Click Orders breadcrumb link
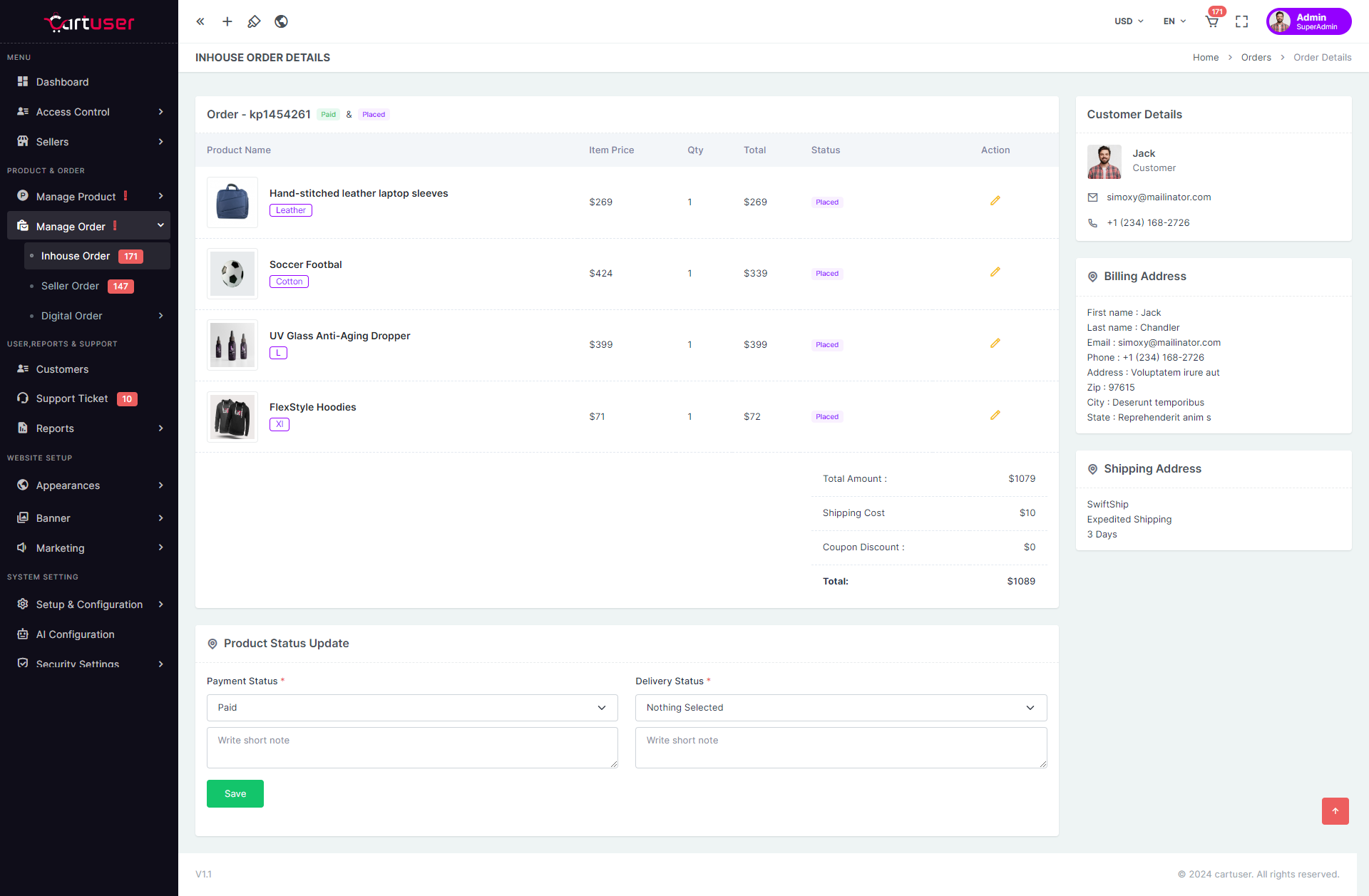The image size is (1369, 896). click(x=1256, y=58)
